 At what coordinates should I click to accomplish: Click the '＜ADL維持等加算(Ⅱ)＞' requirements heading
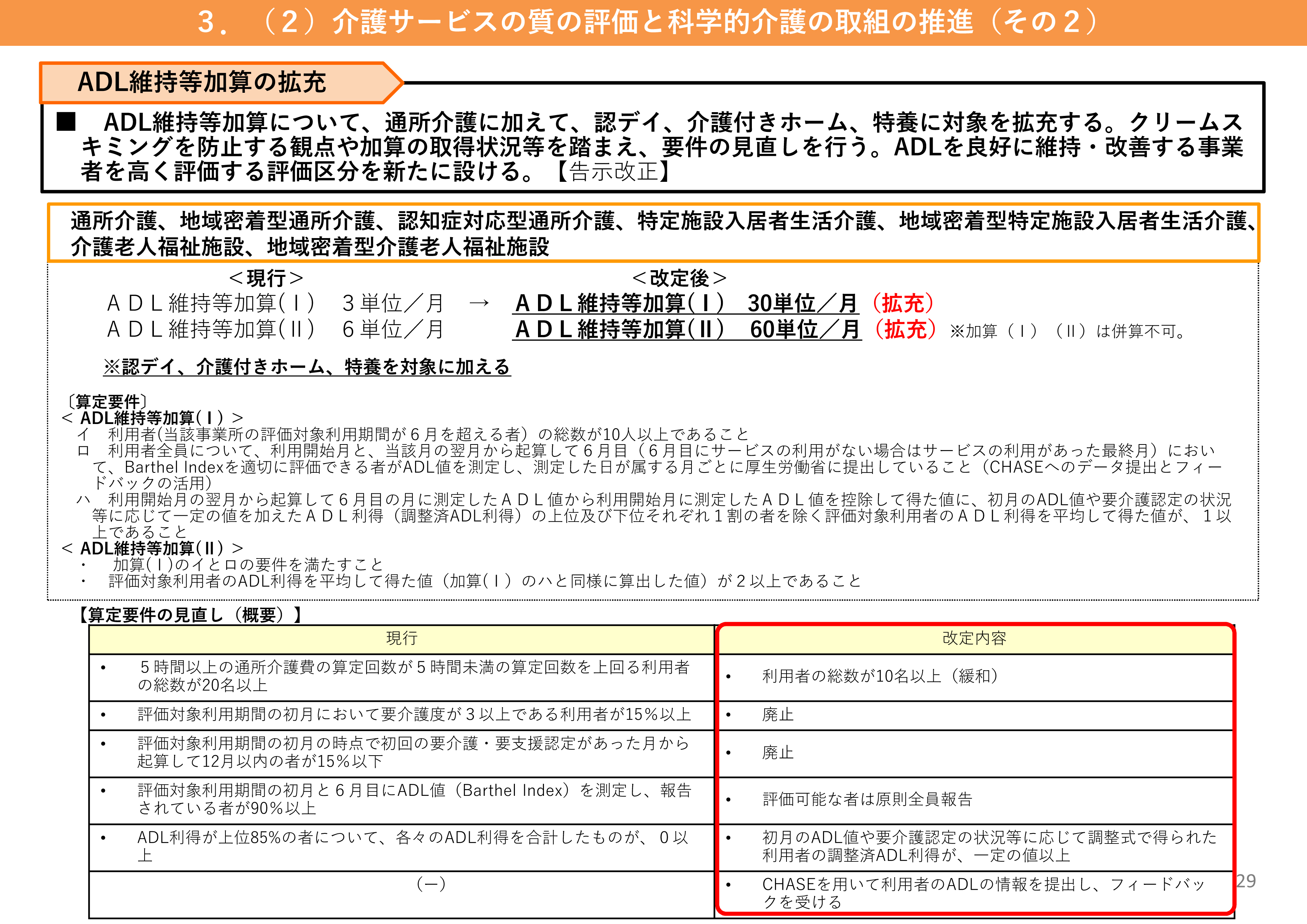(152, 548)
